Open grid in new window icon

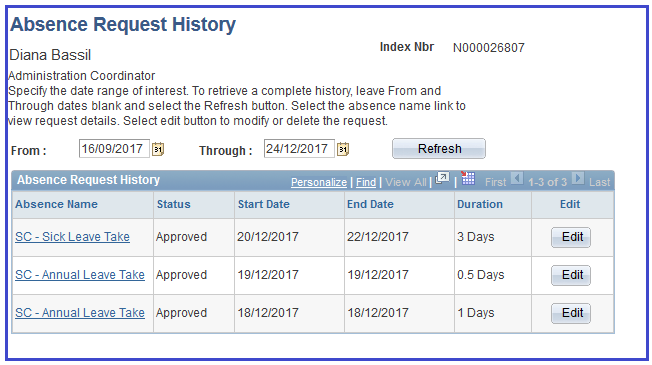click(x=442, y=179)
